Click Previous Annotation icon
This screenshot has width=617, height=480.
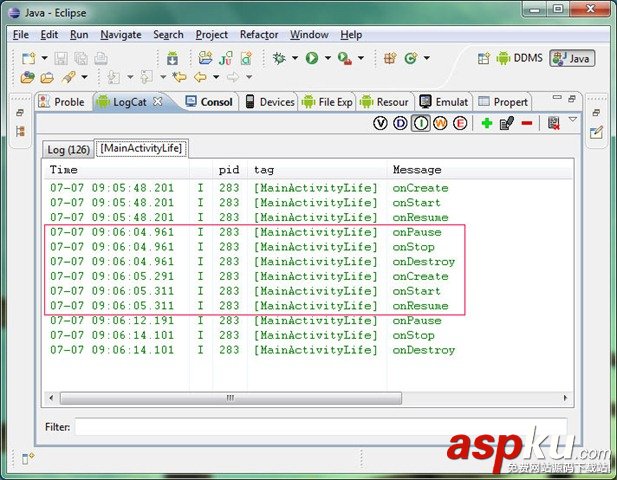pyautogui.click(x=147, y=77)
